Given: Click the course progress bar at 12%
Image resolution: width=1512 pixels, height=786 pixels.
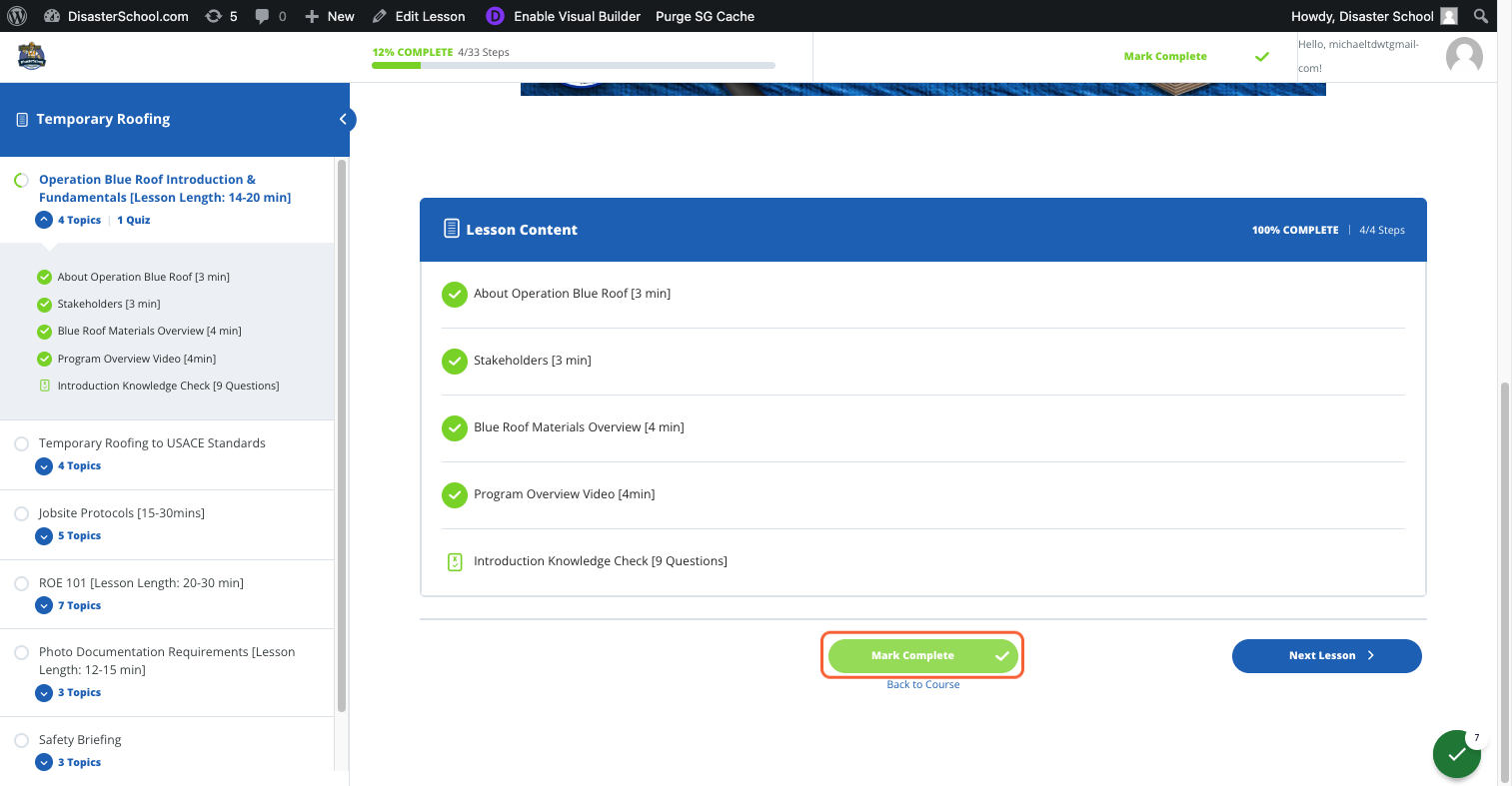Looking at the screenshot, I should coord(574,66).
